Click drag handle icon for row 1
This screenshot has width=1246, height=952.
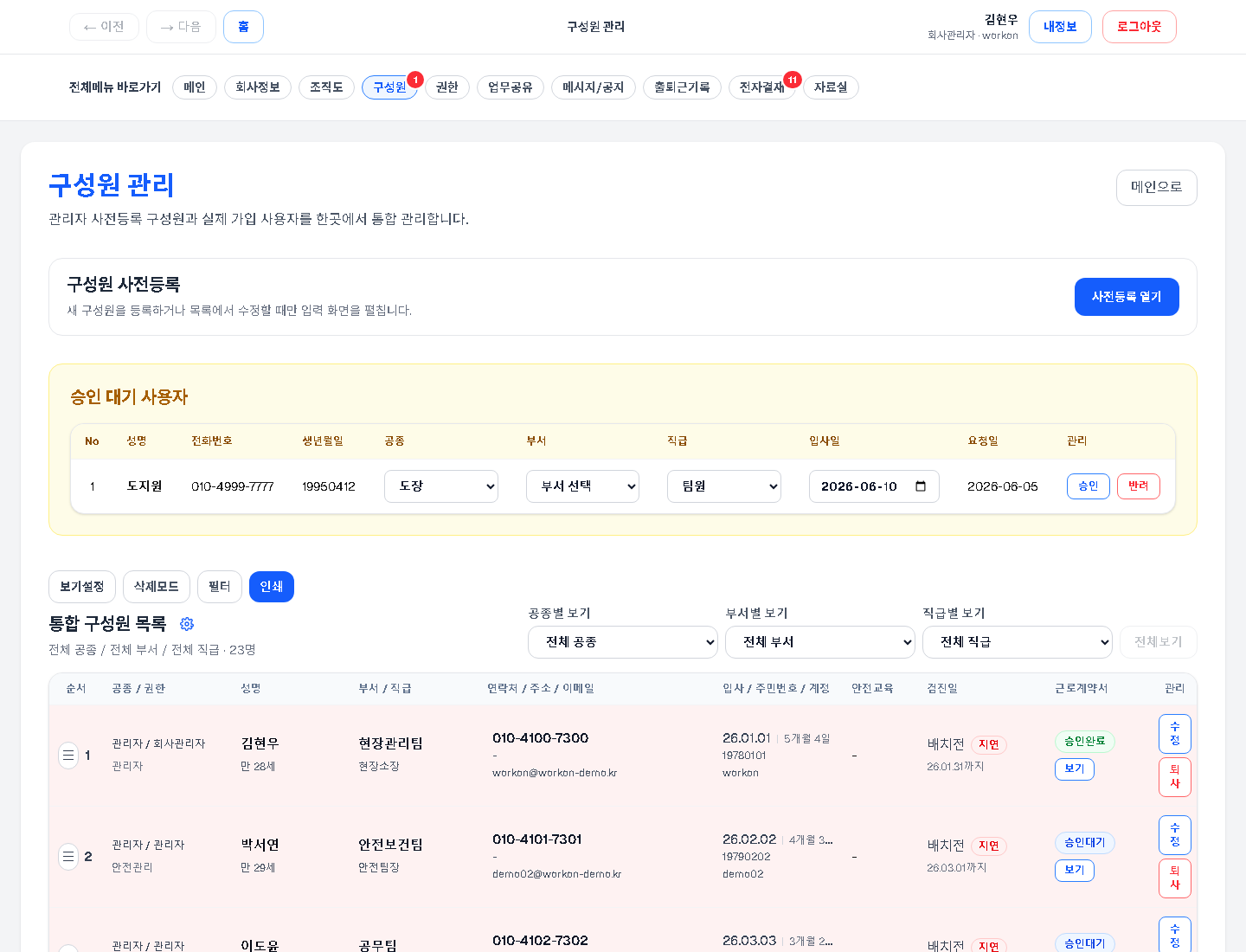coord(68,756)
